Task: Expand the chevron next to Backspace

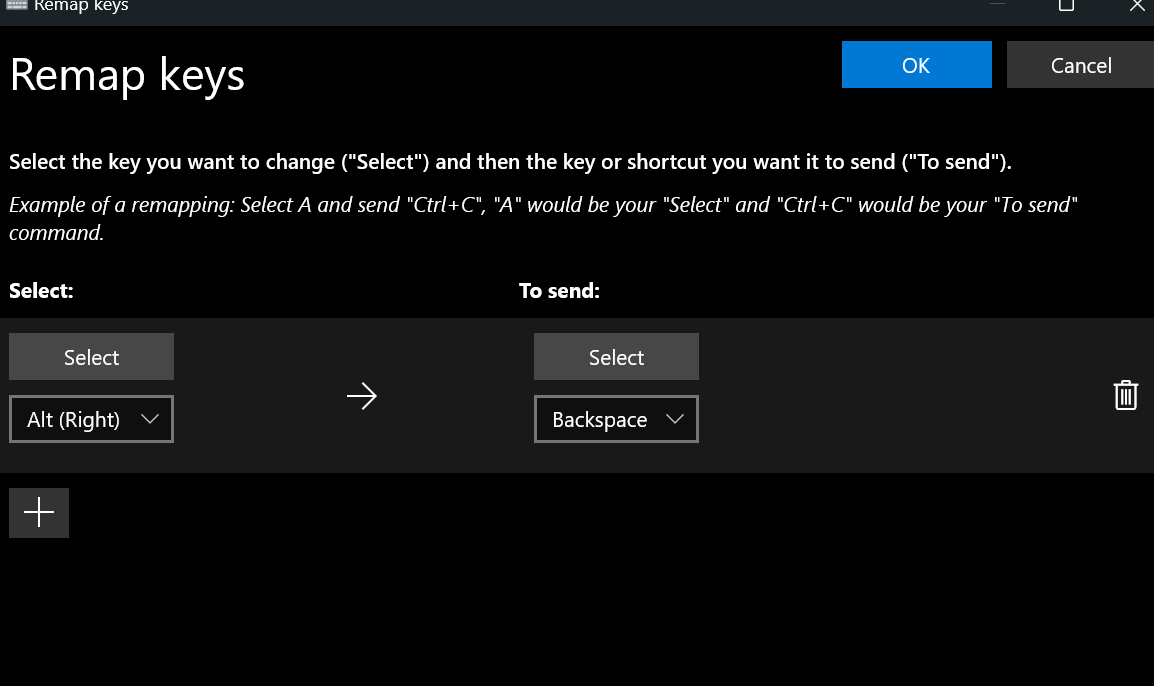Action: pos(676,419)
